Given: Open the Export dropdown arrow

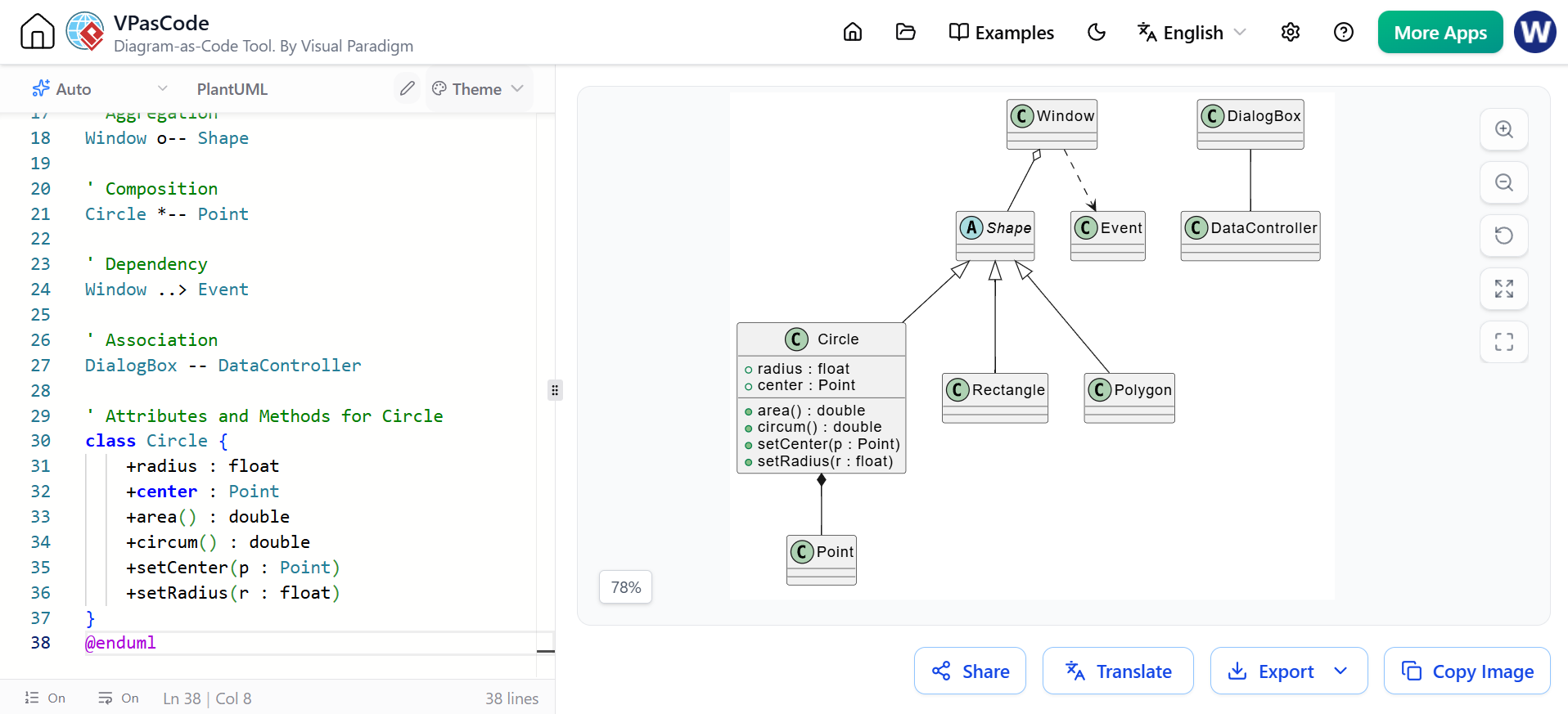Looking at the screenshot, I should (1340, 671).
